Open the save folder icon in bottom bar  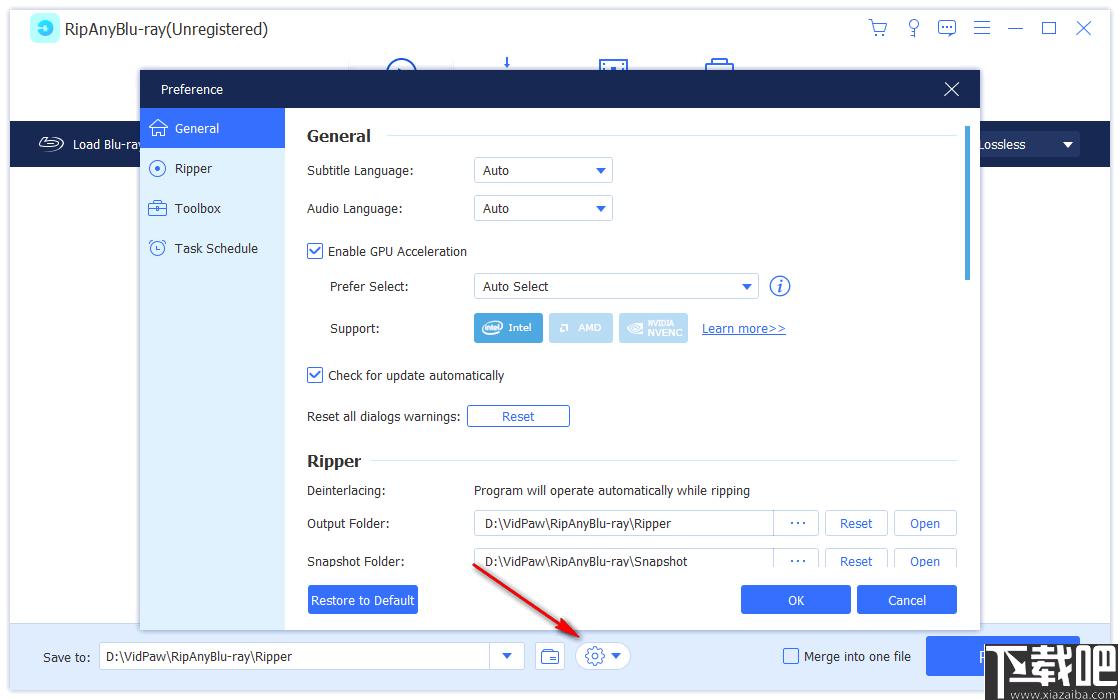(550, 656)
